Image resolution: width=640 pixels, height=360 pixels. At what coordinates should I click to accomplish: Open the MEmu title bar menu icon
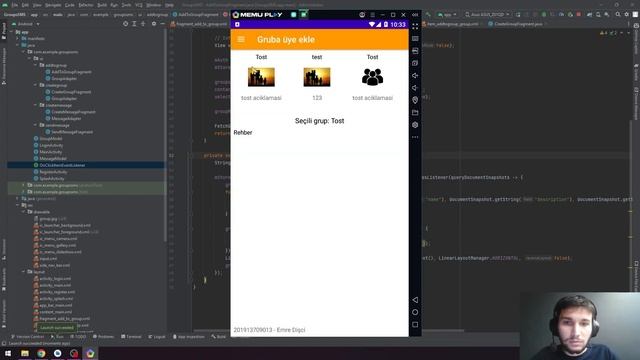click(372, 15)
